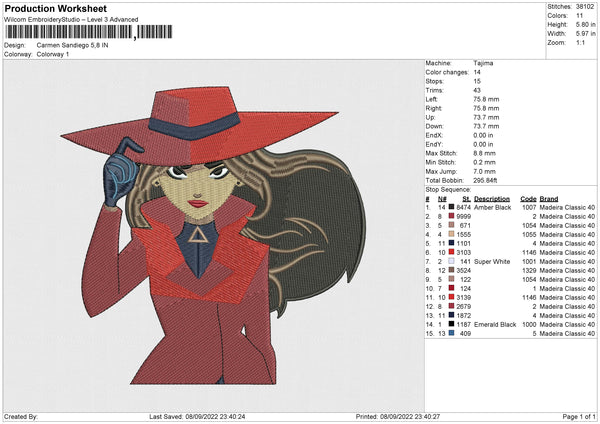This screenshot has width=600, height=424.
Task: Select the blue swatch beside 409
Action: [452, 333]
